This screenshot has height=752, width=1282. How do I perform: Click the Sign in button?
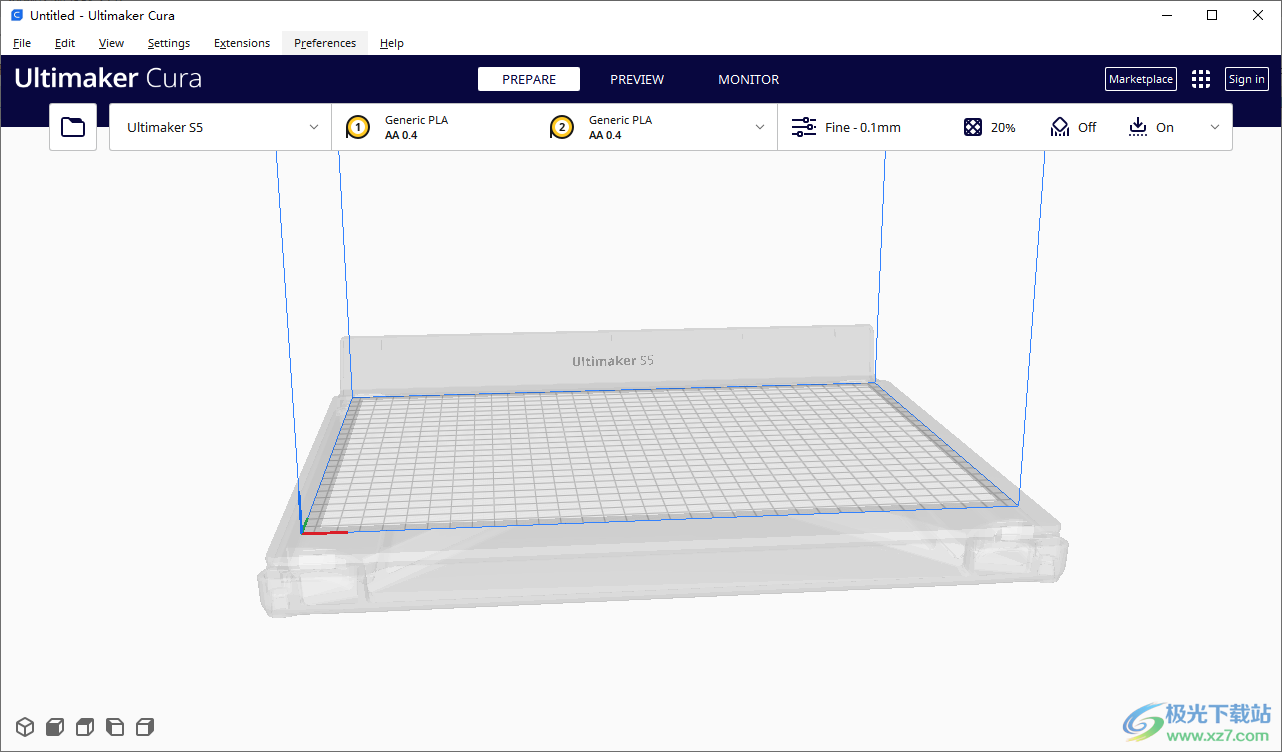1247,79
